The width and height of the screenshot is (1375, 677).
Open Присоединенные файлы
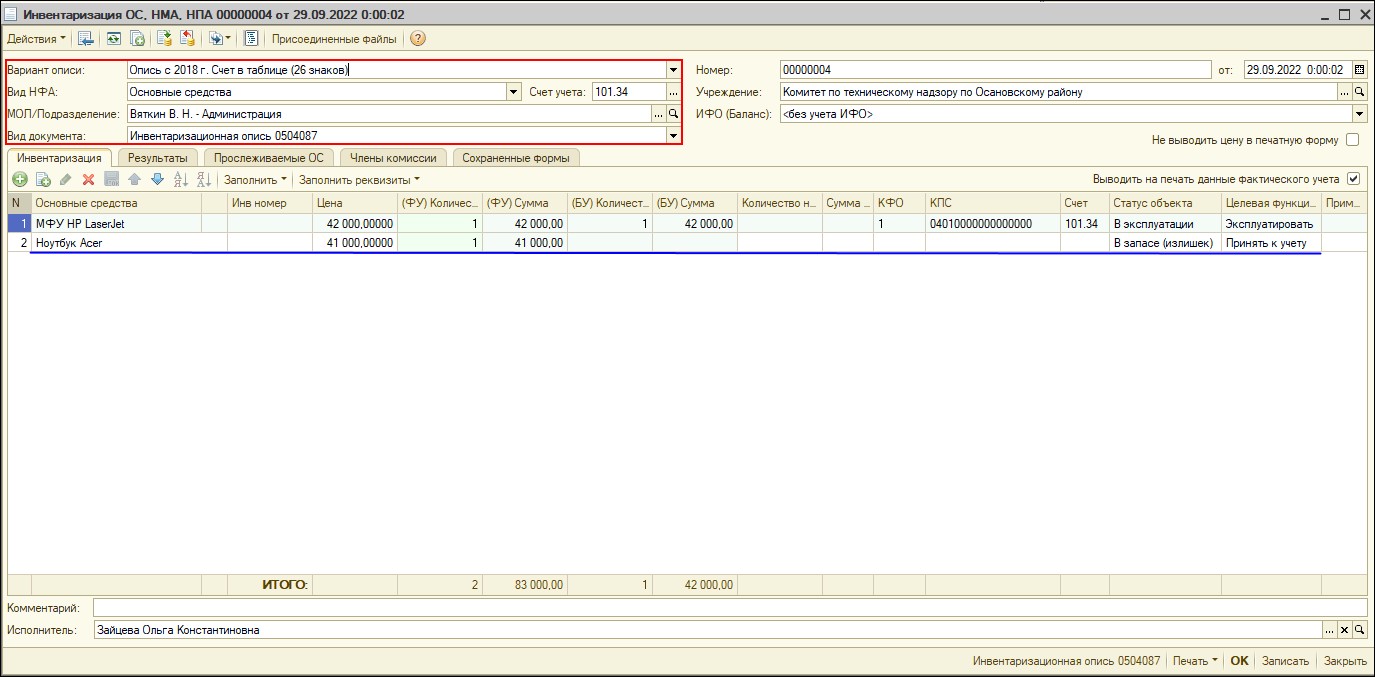(335, 39)
